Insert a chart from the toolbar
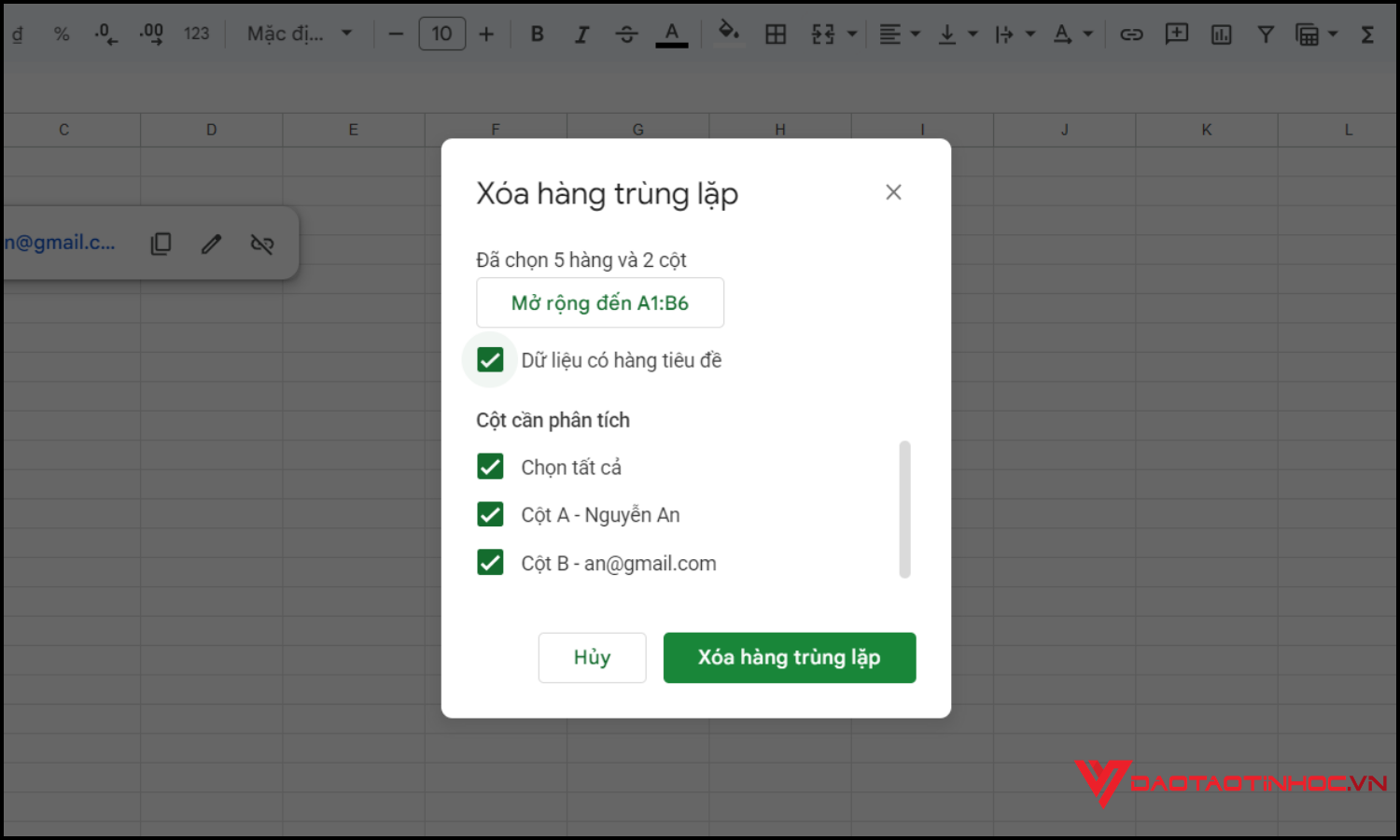 pos(1221,34)
